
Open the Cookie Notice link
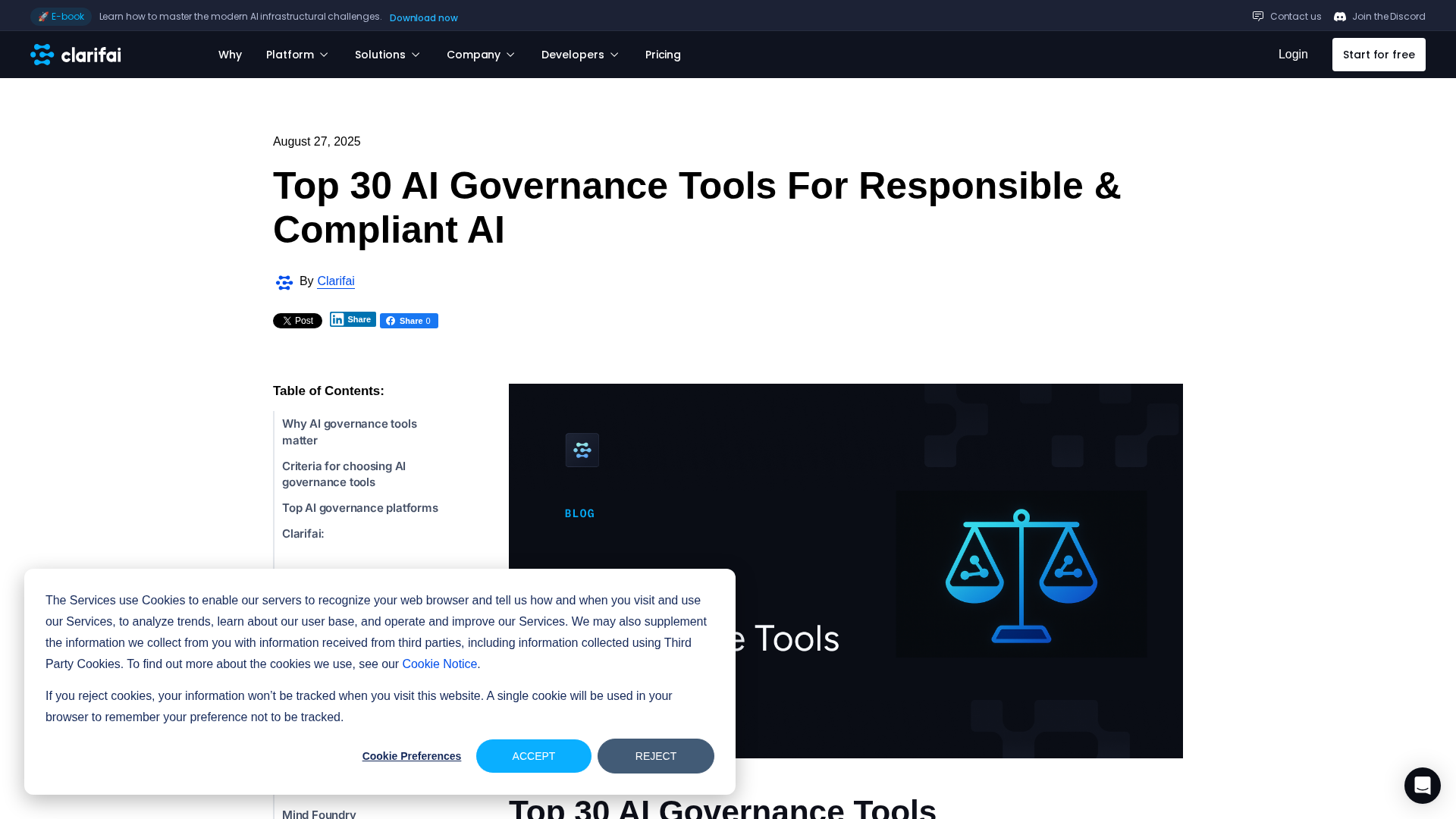click(x=439, y=664)
